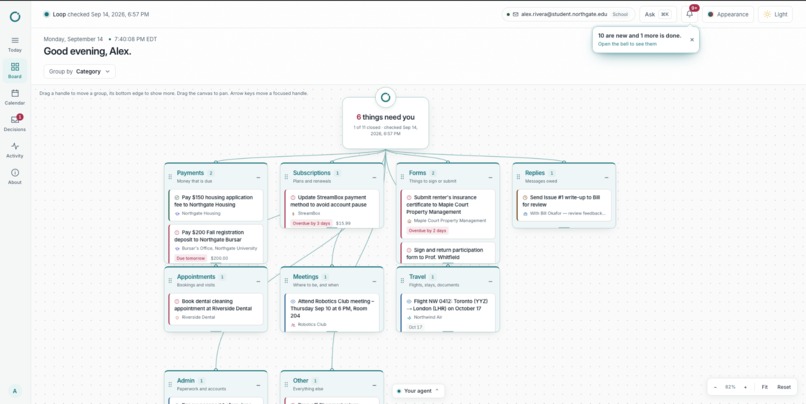Click the Travel group drag handle
The height and width of the screenshot is (404, 806).
pyautogui.click(x=402, y=280)
